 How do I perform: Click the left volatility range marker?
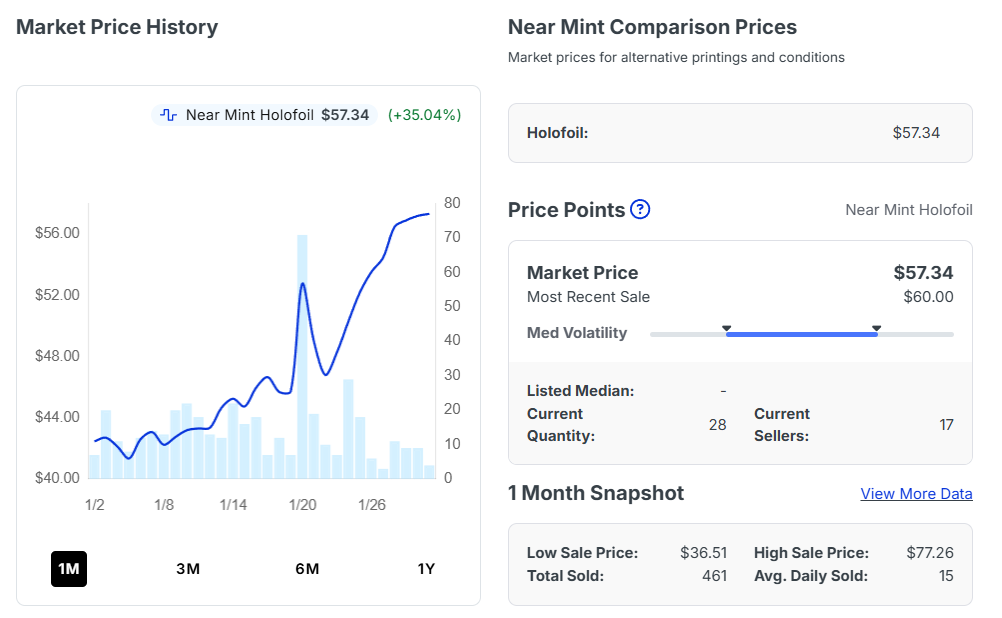(727, 328)
